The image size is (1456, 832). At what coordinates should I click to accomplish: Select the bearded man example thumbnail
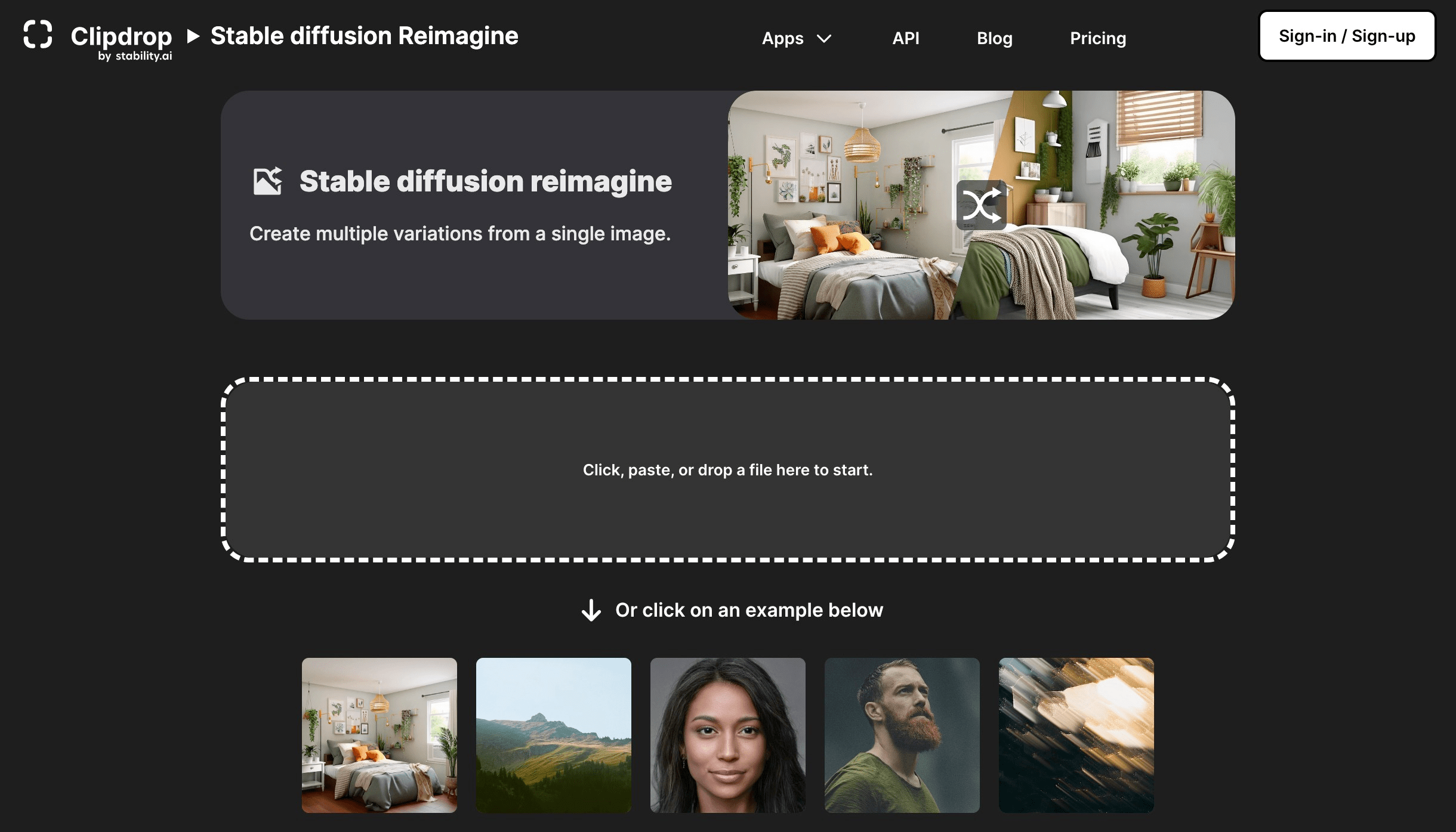[902, 735]
